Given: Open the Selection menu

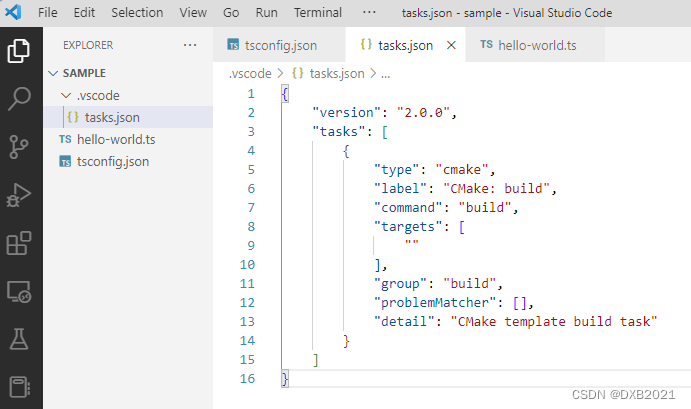Looking at the screenshot, I should pyautogui.click(x=137, y=12).
